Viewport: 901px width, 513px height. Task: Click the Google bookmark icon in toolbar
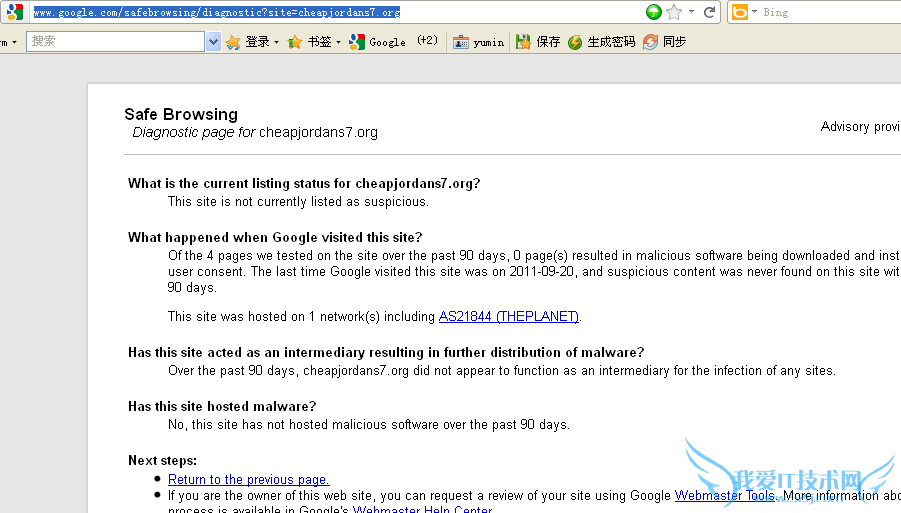357,42
